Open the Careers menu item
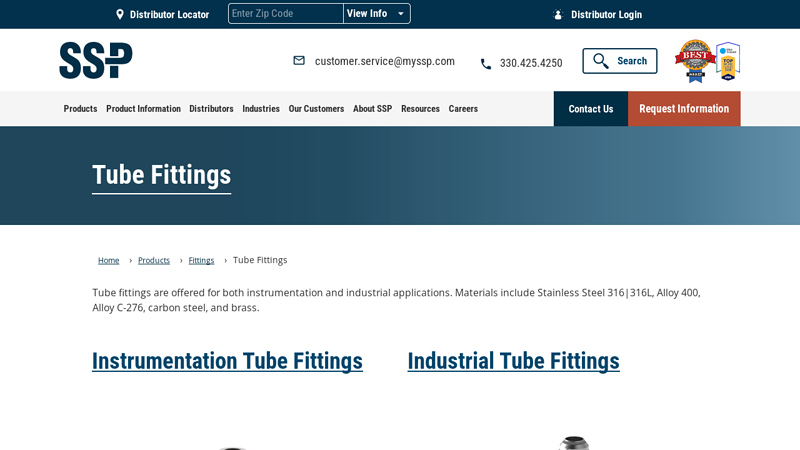Screen dimensions: 800x450 click(x=463, y=109)
